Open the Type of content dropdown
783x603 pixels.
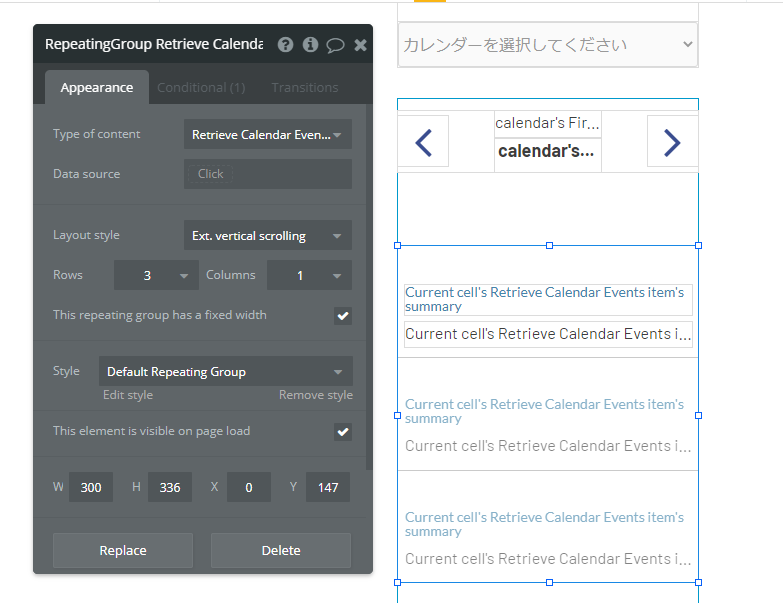click(x=267, y=135)
